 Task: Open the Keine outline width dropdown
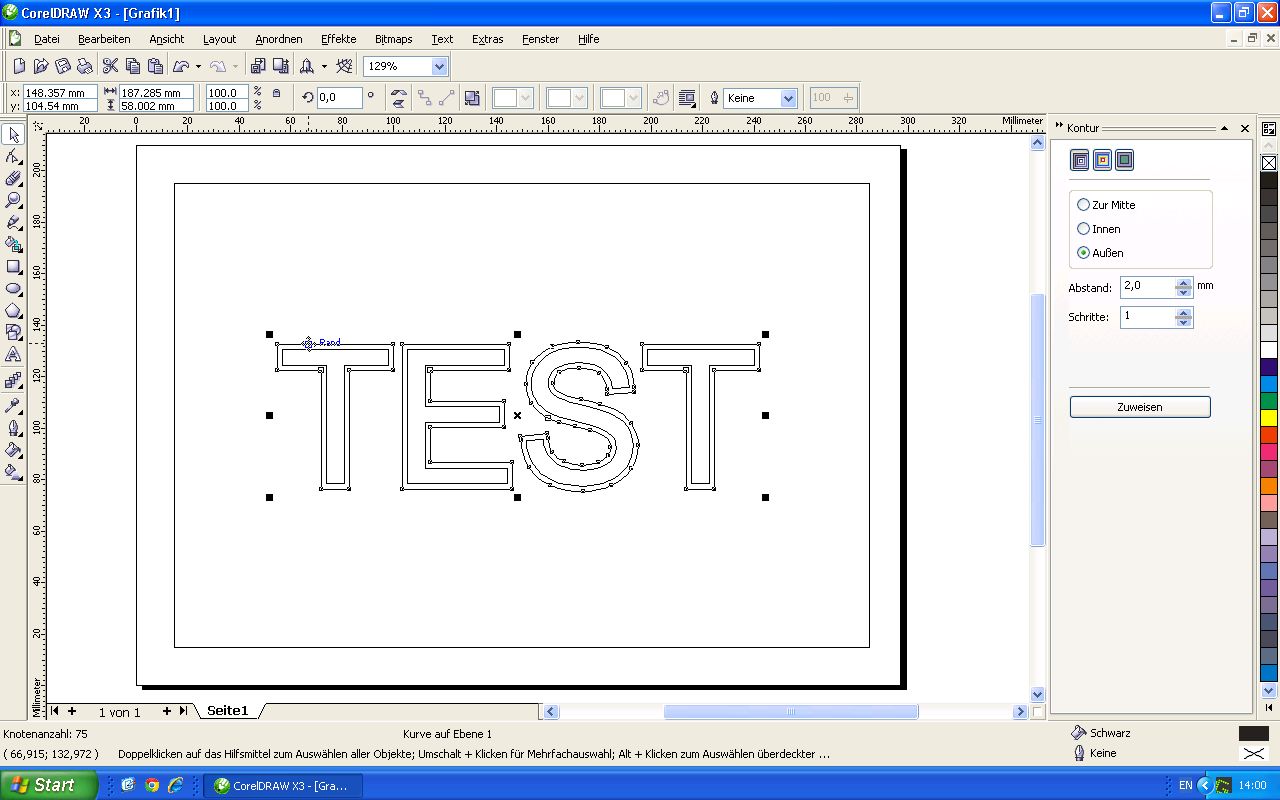pyautogui.click(x=788, y=98)
